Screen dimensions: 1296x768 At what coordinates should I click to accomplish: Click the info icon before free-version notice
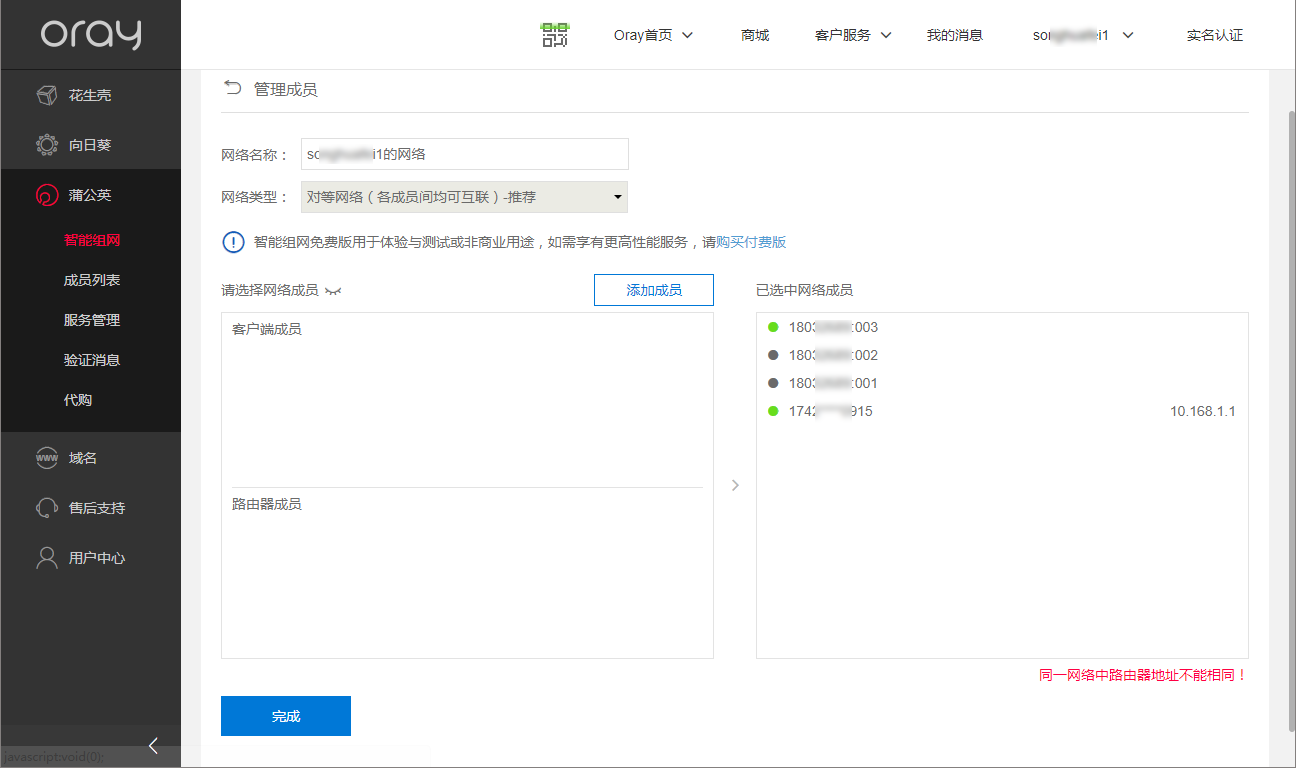pos(233,242)
